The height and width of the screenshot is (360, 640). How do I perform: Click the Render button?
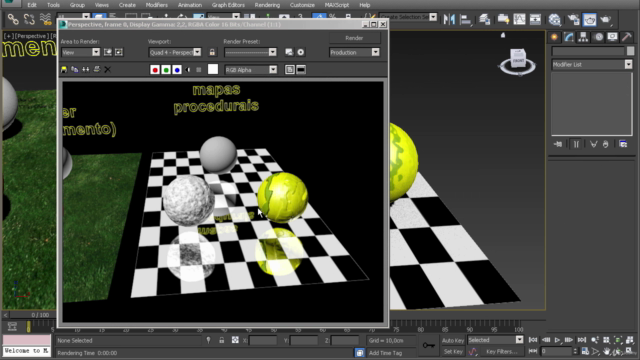click(x=354, y=38)
